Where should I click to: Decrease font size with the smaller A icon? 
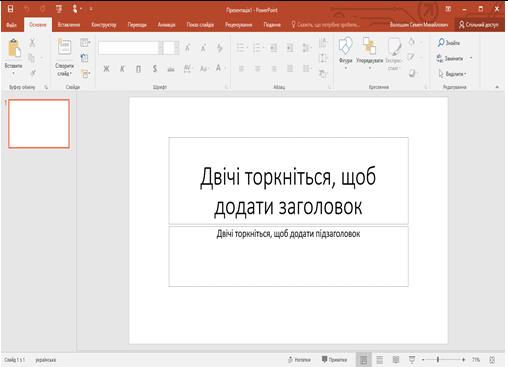[x=203, y=48]
